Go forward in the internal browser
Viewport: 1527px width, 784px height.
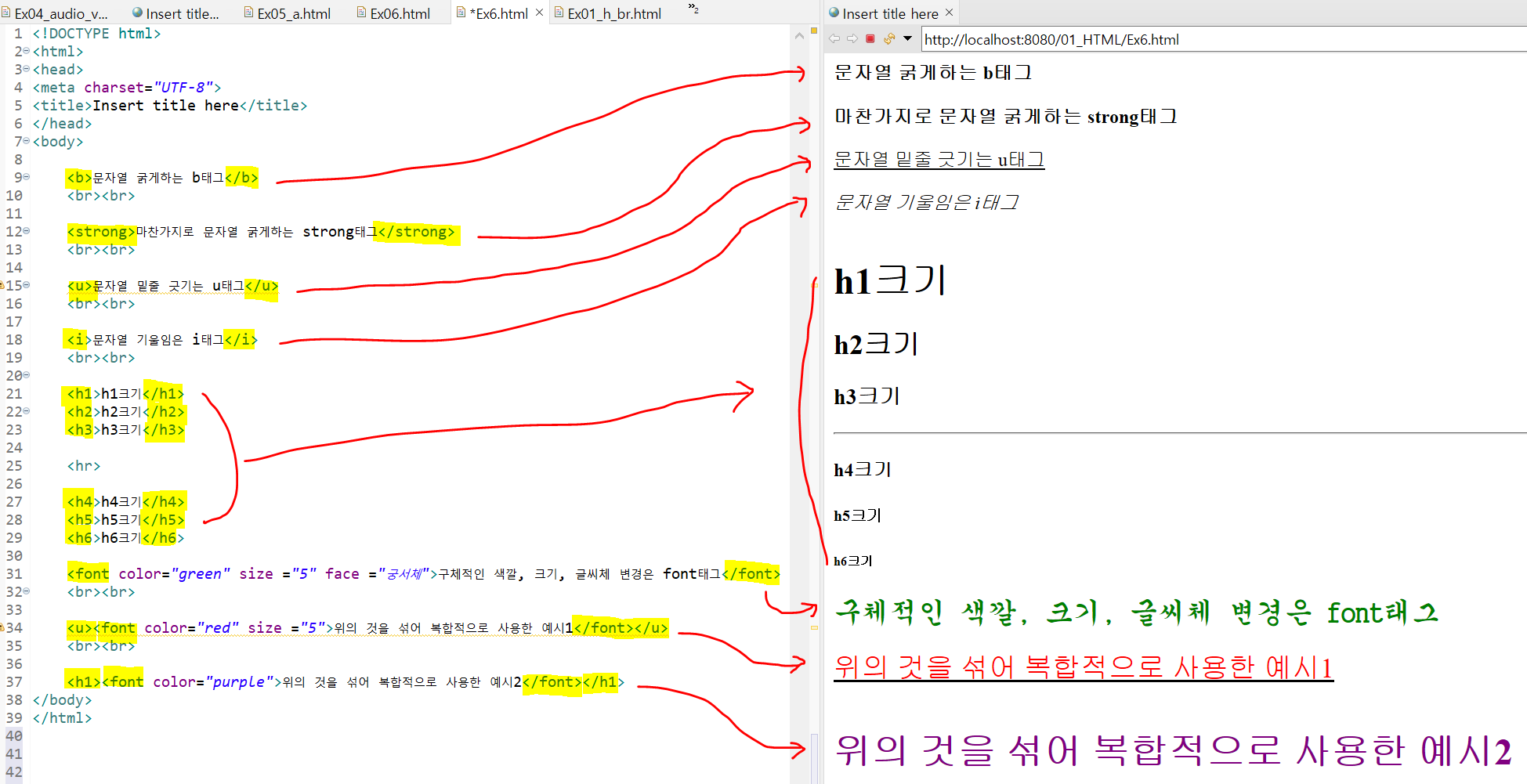(852, 38)
